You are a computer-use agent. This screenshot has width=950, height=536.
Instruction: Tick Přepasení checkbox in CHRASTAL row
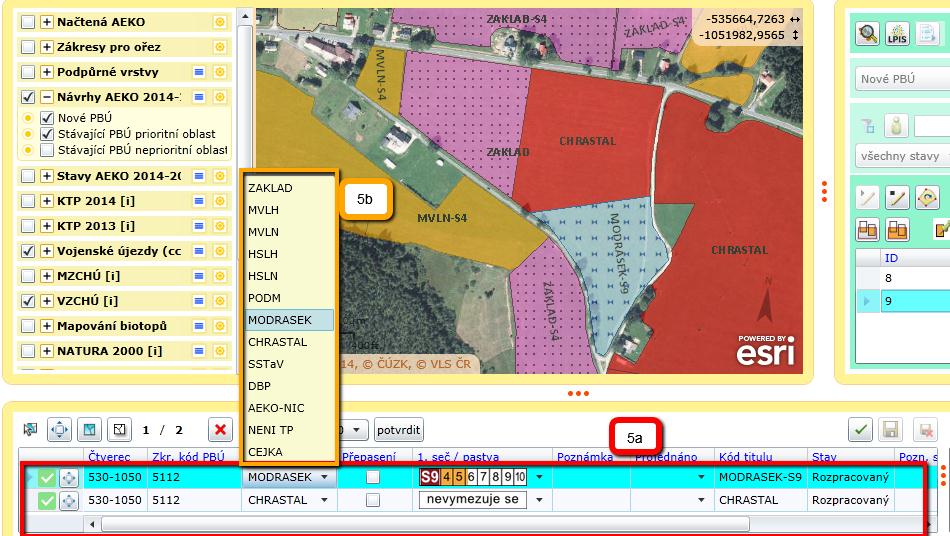373,500
